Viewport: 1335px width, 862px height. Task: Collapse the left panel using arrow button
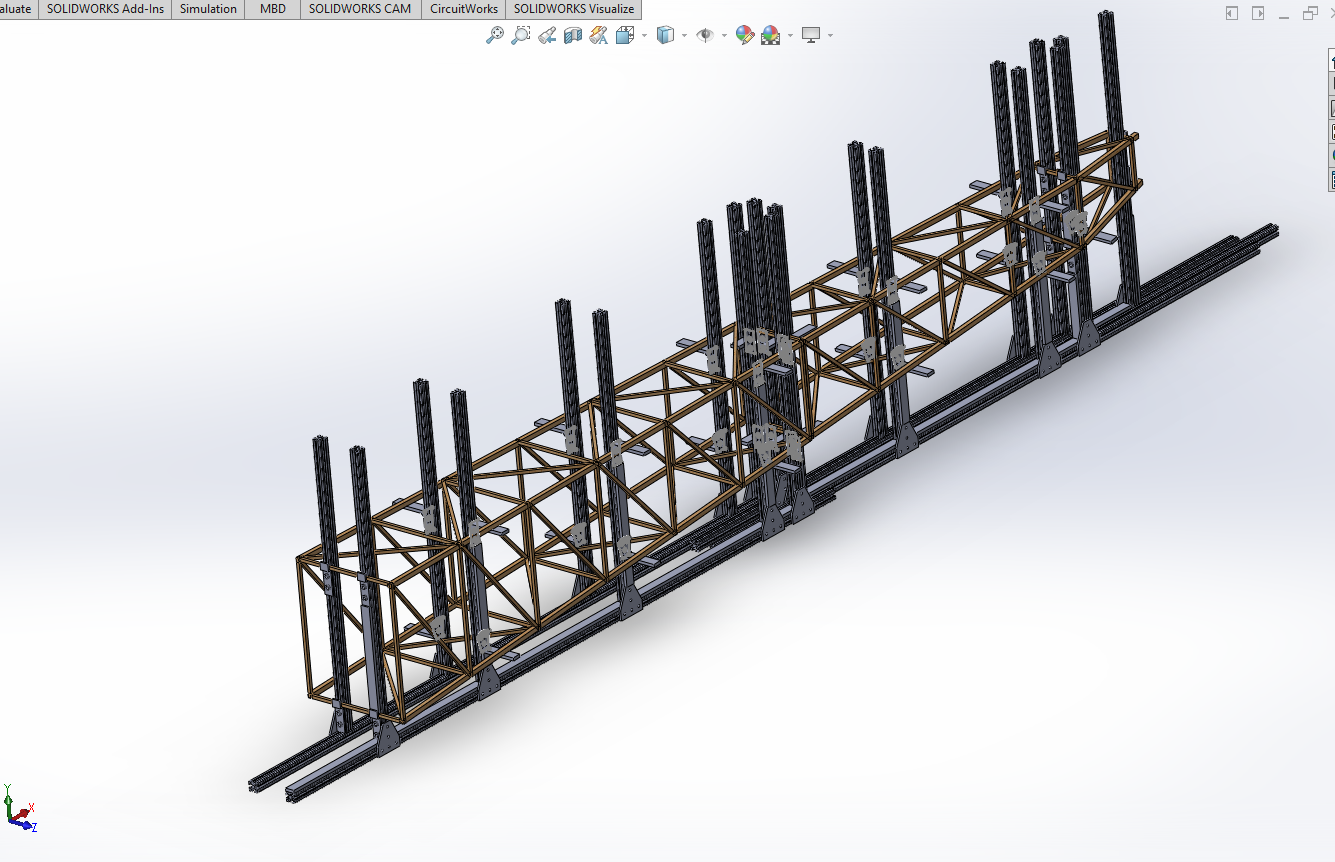click(x=1232, y=13)
